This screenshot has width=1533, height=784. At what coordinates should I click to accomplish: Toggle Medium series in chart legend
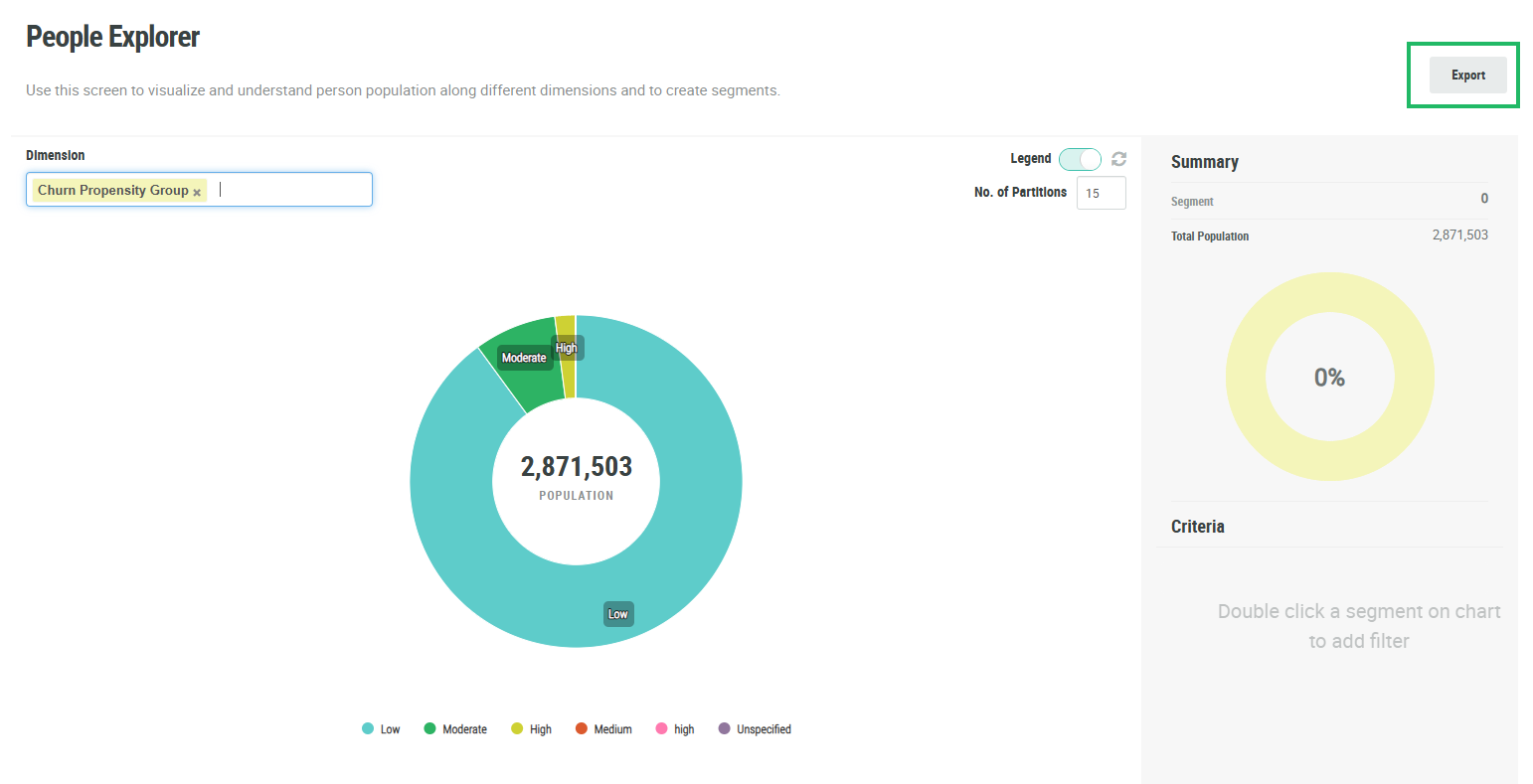pyautogui.click(x=603, y=729)
